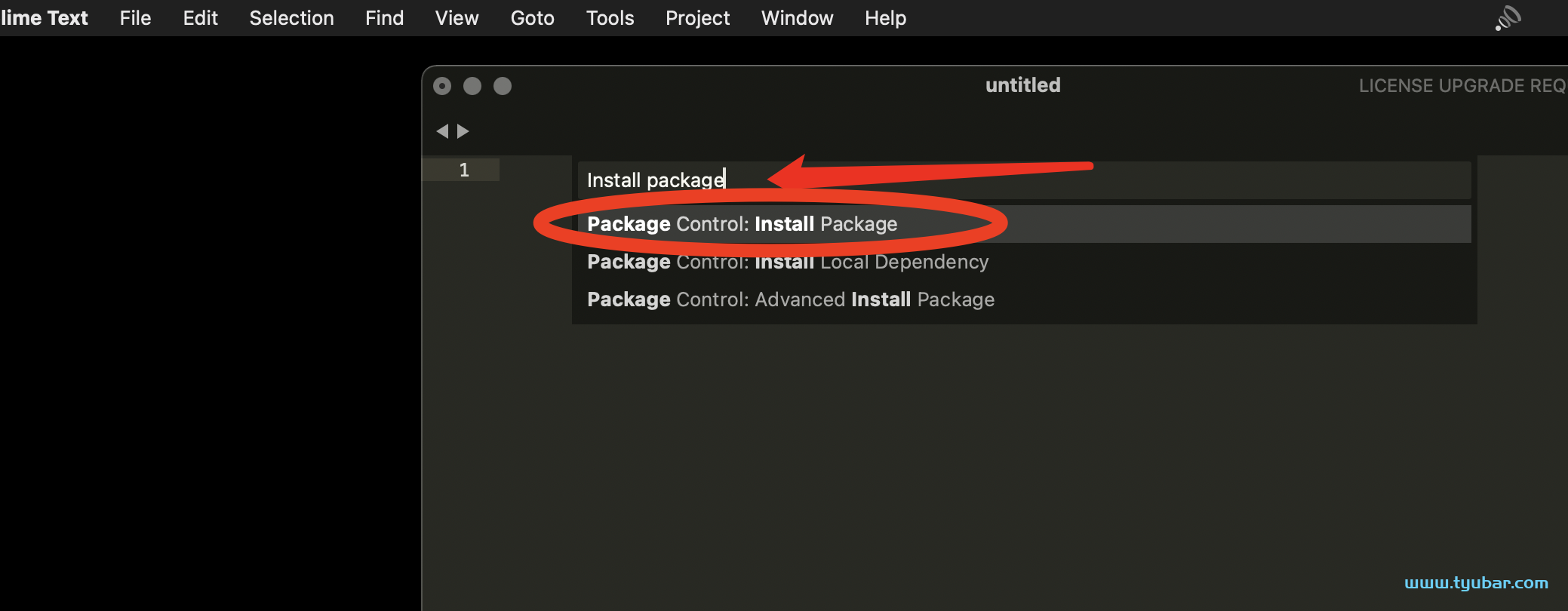
Task: Click the forward tab navigation arrow
Action: coord(463,131)
